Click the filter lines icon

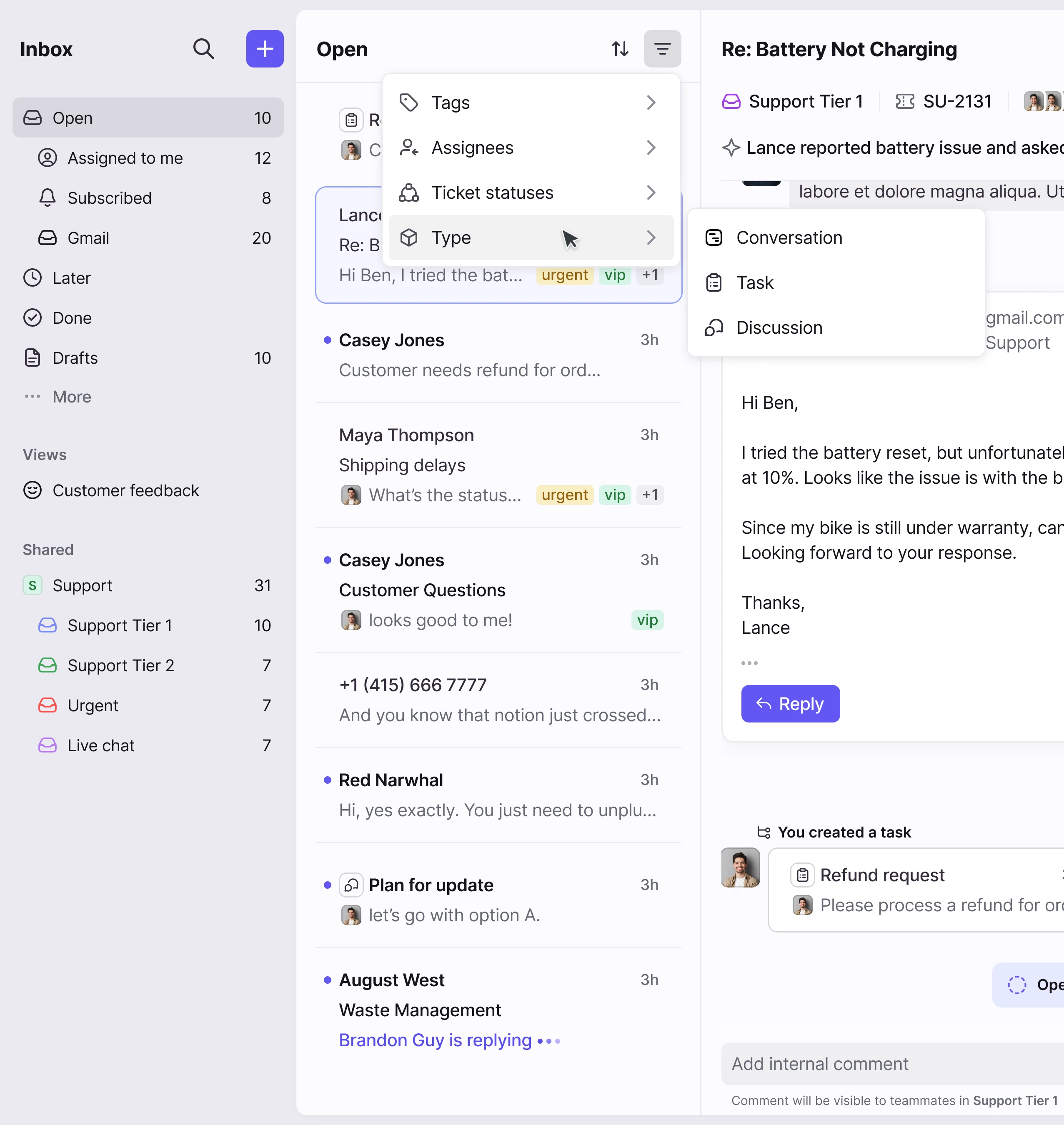pos(662,49)
